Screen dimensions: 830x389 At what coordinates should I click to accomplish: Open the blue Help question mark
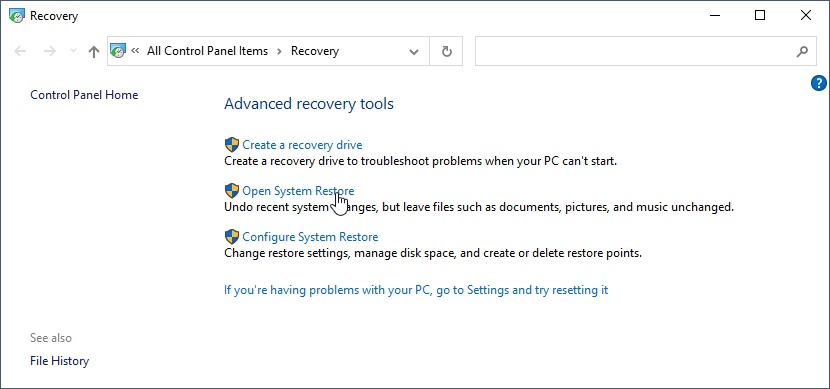(818, 83)
